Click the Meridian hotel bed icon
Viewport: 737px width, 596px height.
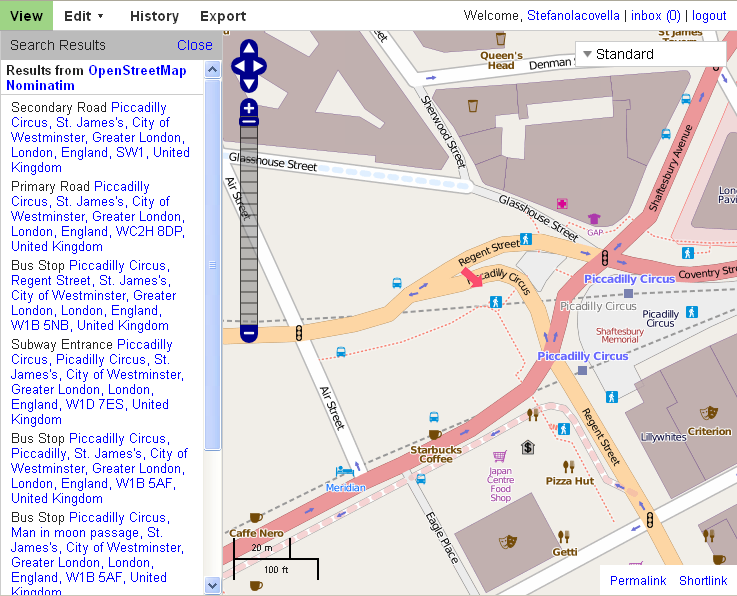pyautogui.click(x=345, y=471)
